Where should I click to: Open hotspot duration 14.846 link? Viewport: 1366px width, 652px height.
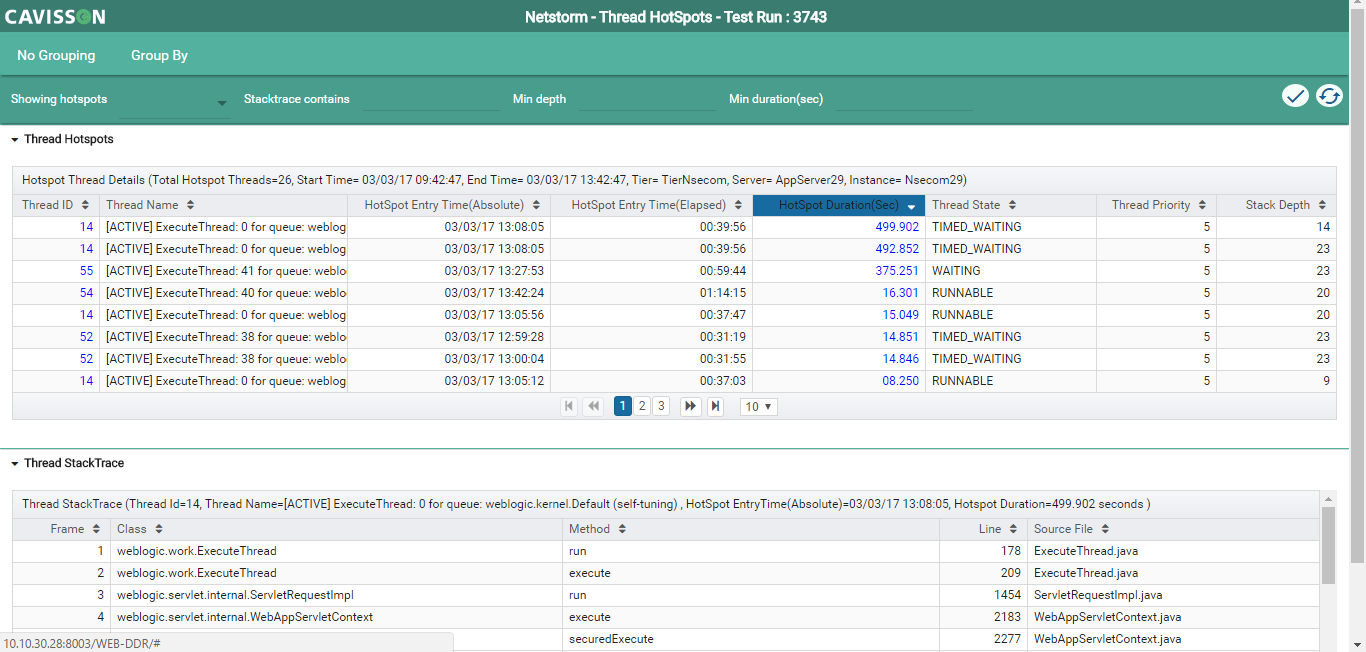coord(900,359)
